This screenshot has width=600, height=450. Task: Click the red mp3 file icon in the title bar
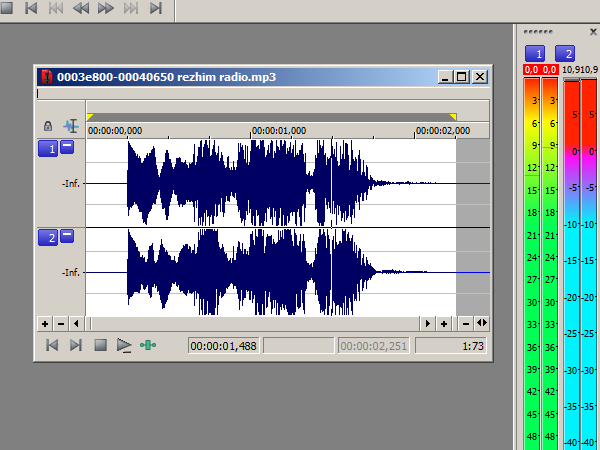[x=47, y=77]
